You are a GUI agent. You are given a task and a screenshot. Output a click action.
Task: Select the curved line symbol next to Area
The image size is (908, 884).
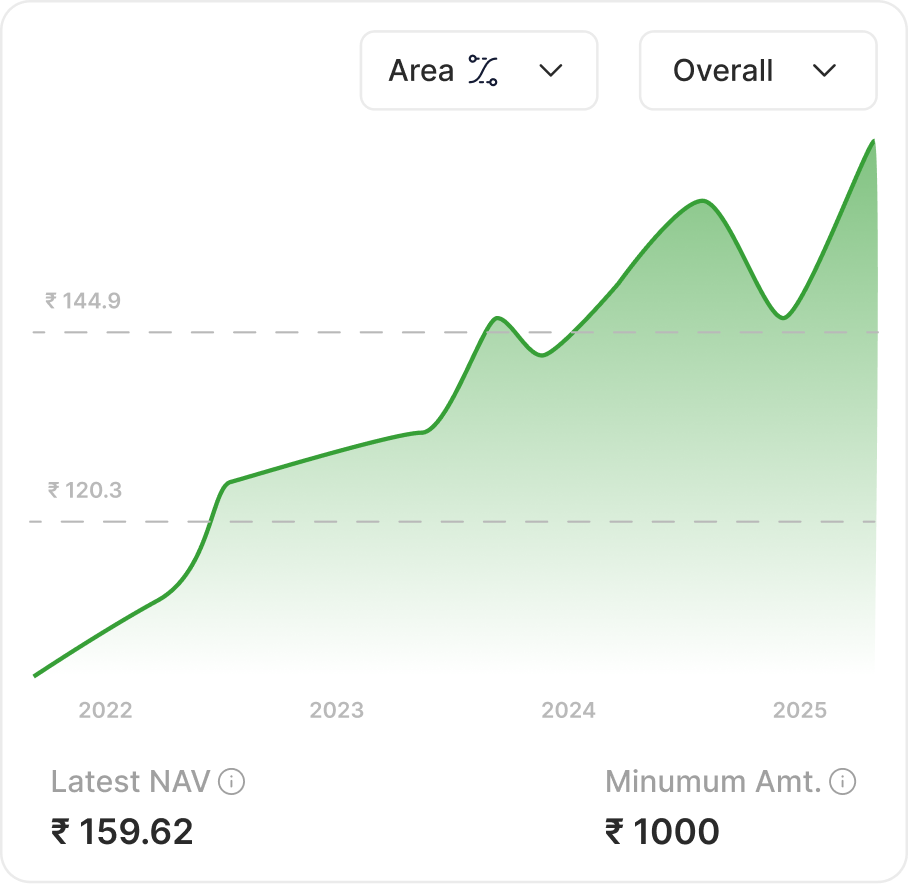tap(481, 70)
